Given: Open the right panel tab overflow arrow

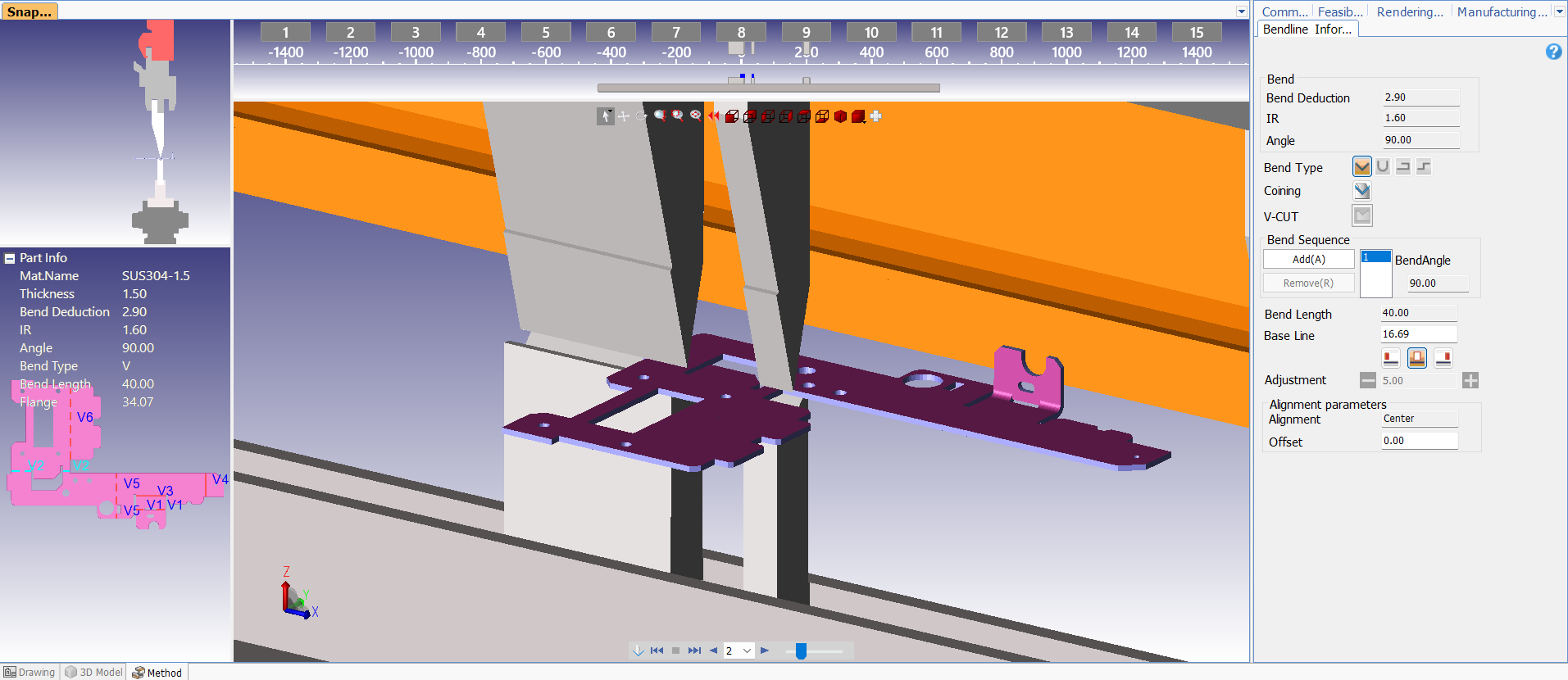Looking at the screenshot, I should [x=1559, y=11].
